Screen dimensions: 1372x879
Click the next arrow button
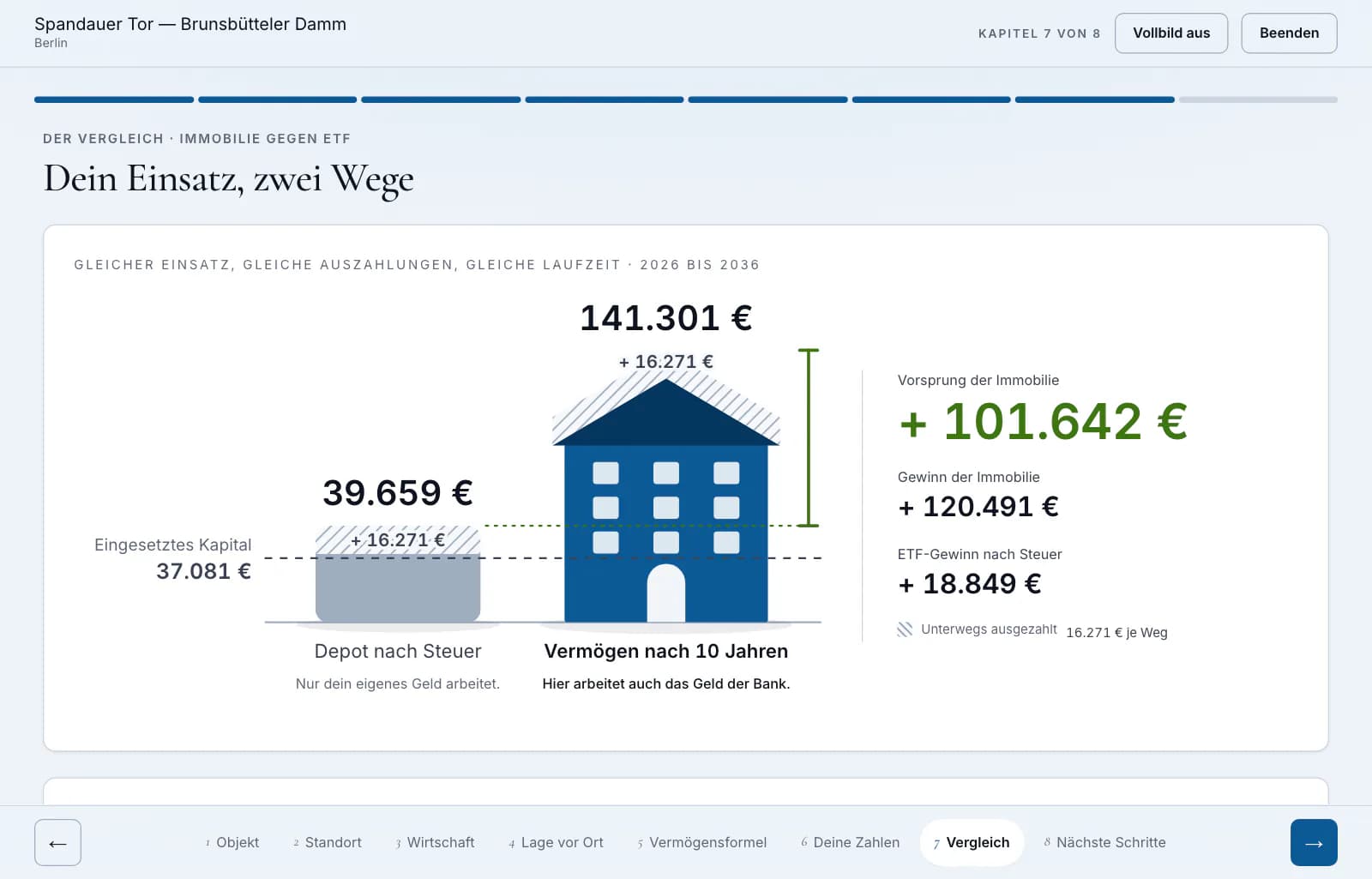[x=1314, y=842]
